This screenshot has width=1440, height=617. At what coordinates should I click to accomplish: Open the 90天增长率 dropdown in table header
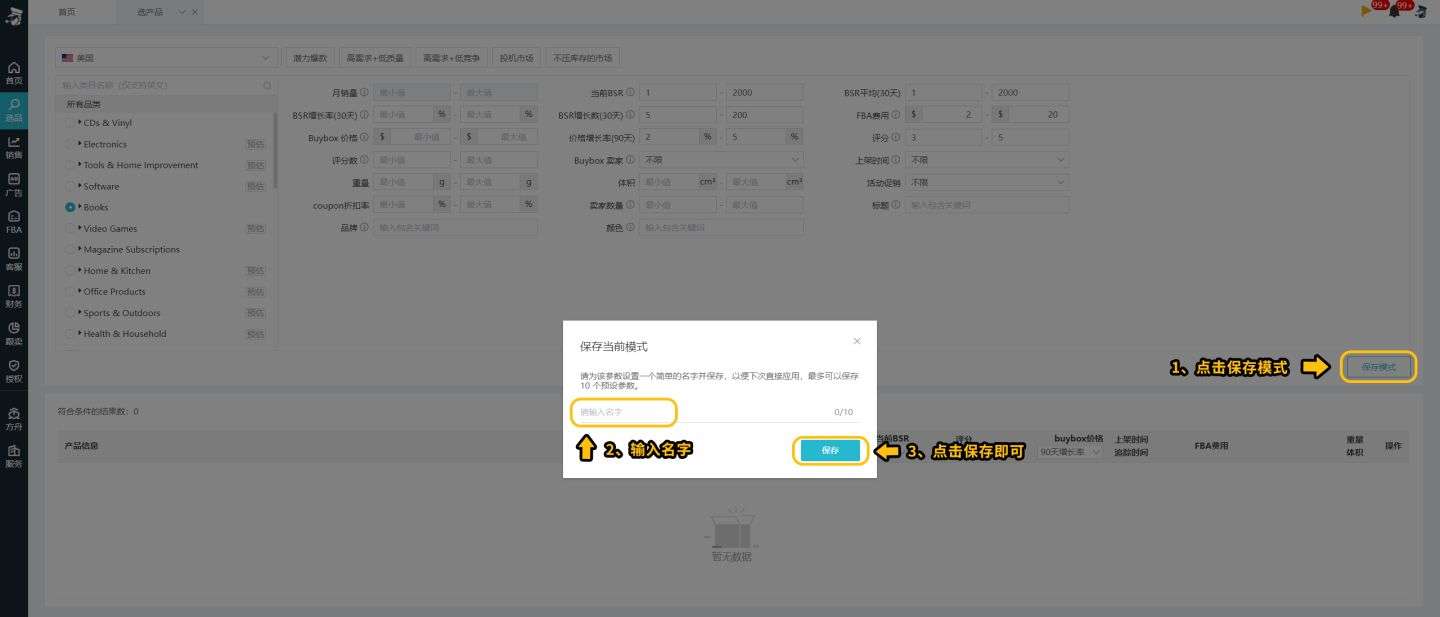click(1071, 452)
